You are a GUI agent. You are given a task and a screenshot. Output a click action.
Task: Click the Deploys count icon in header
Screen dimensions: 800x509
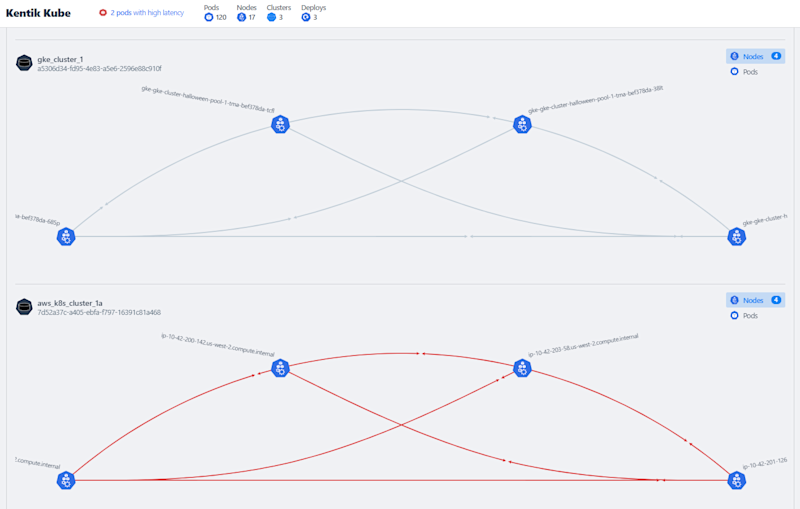[306, 17]
